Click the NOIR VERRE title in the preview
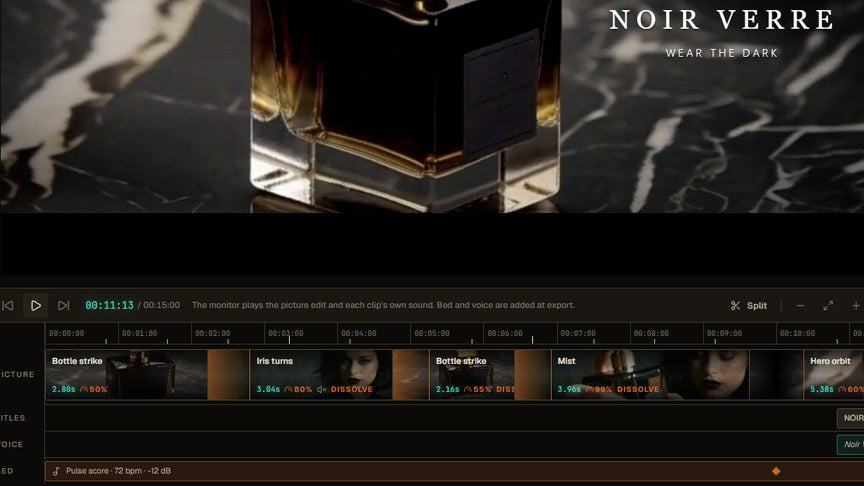 coord(721,20)
